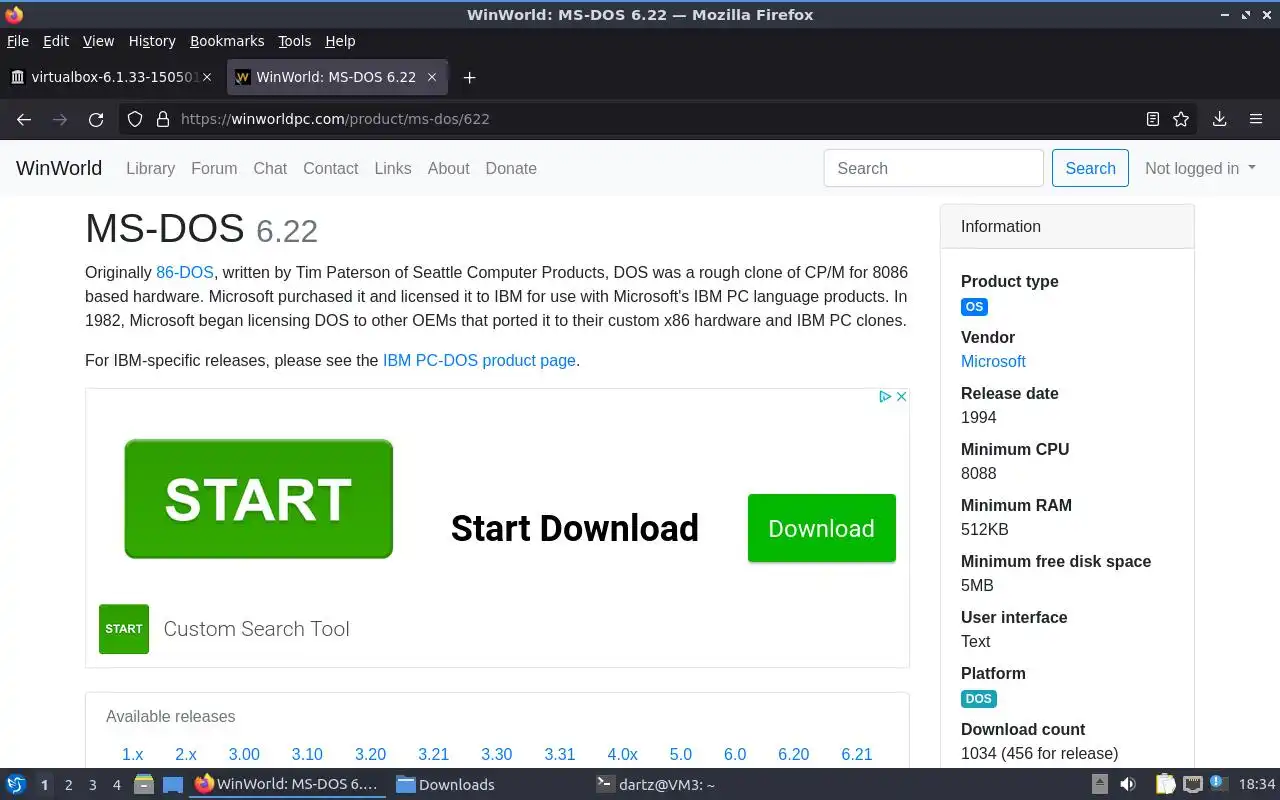Click the big green START ad button

(258, 499)
